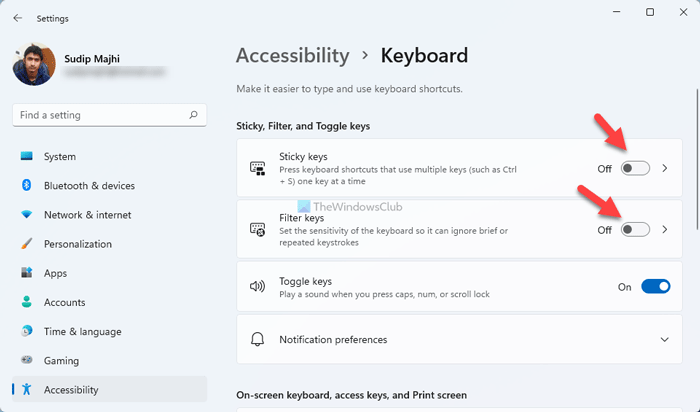Screen dimensions: 700x412
Task: Click the Personalization paintbrush icon
Action: [26, 244]
